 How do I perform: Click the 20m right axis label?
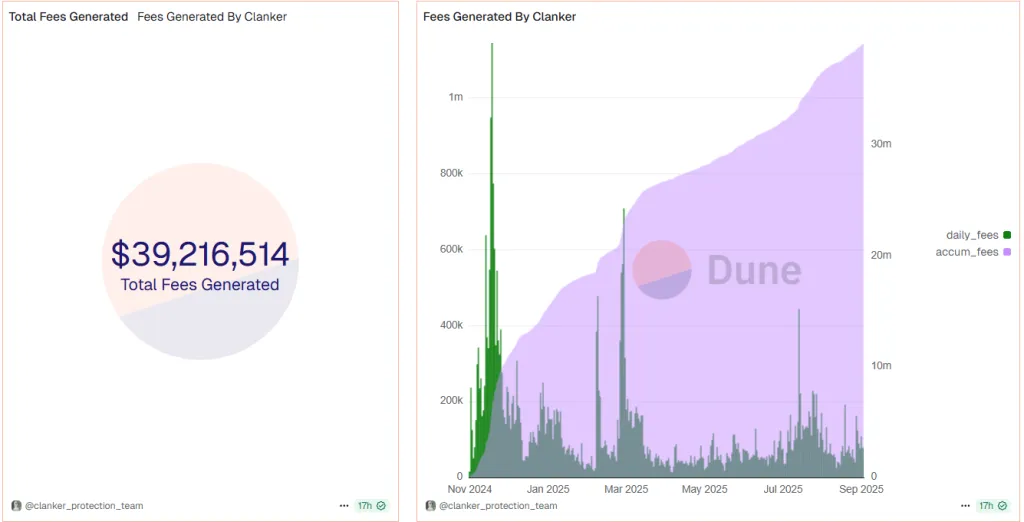(881, 255)
